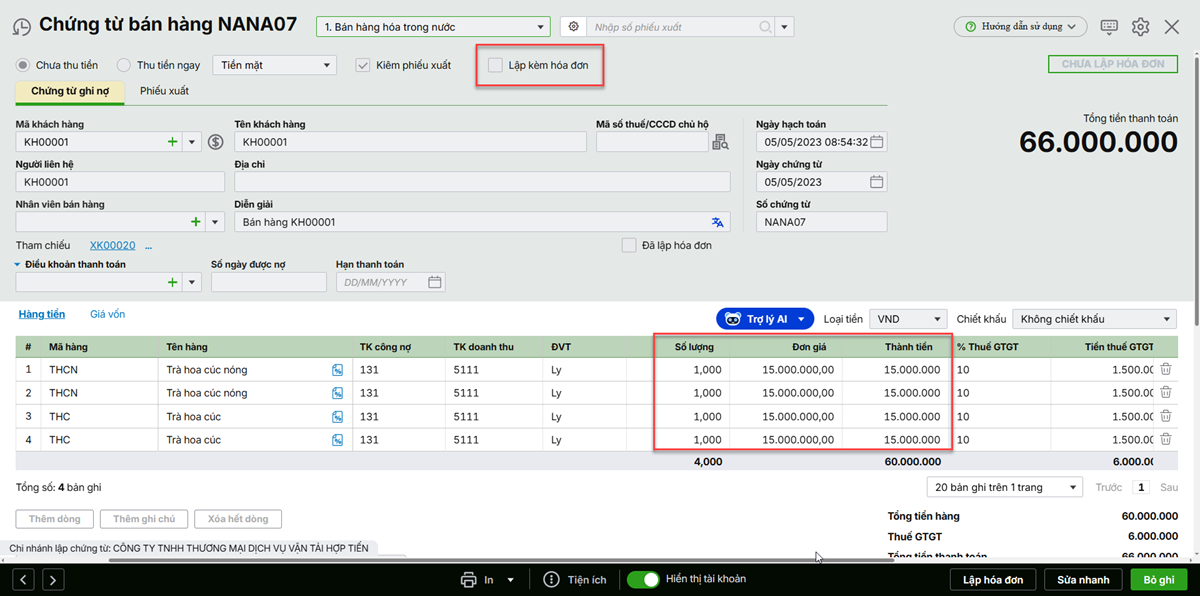Toggle Hiển thị tài khoản switch
Screen dimensions: 1200x596
click(643, 579)
